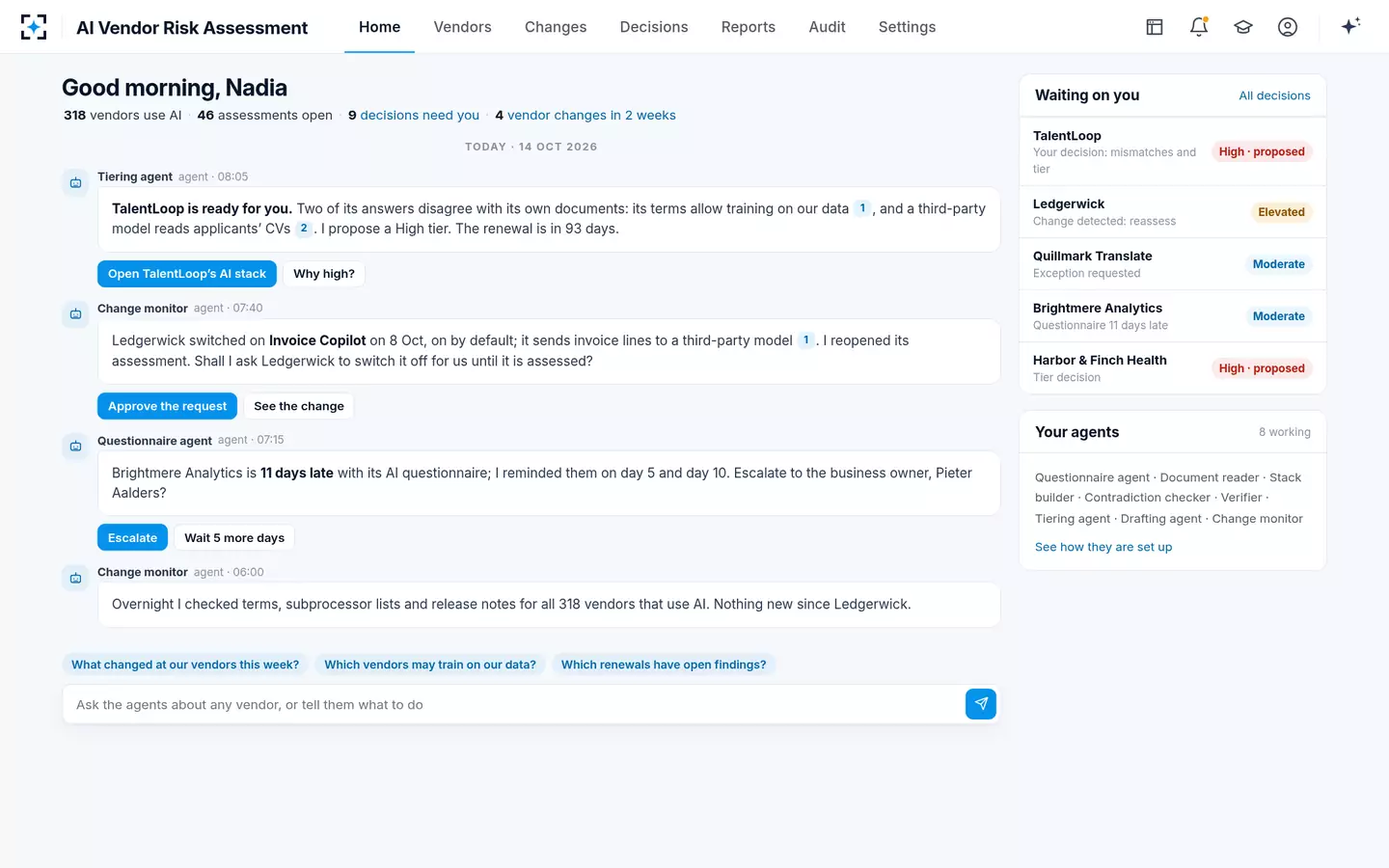
Task: Click See the change button
Action: (299, 406)
